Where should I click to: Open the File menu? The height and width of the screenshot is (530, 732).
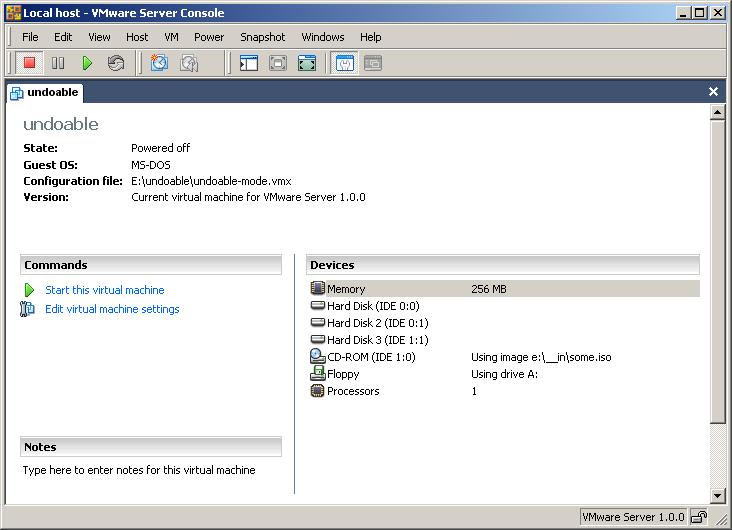point(30,37)
